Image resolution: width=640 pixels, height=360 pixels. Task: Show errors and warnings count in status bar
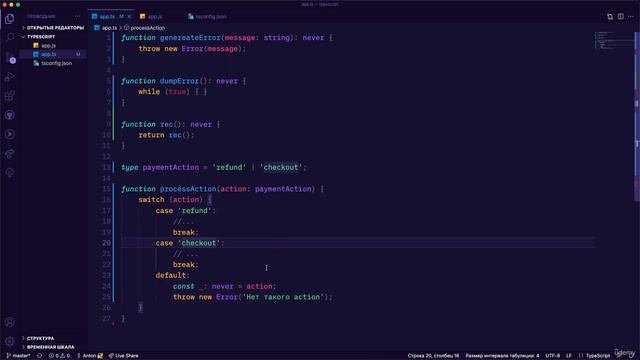click(x=59, y=356)
